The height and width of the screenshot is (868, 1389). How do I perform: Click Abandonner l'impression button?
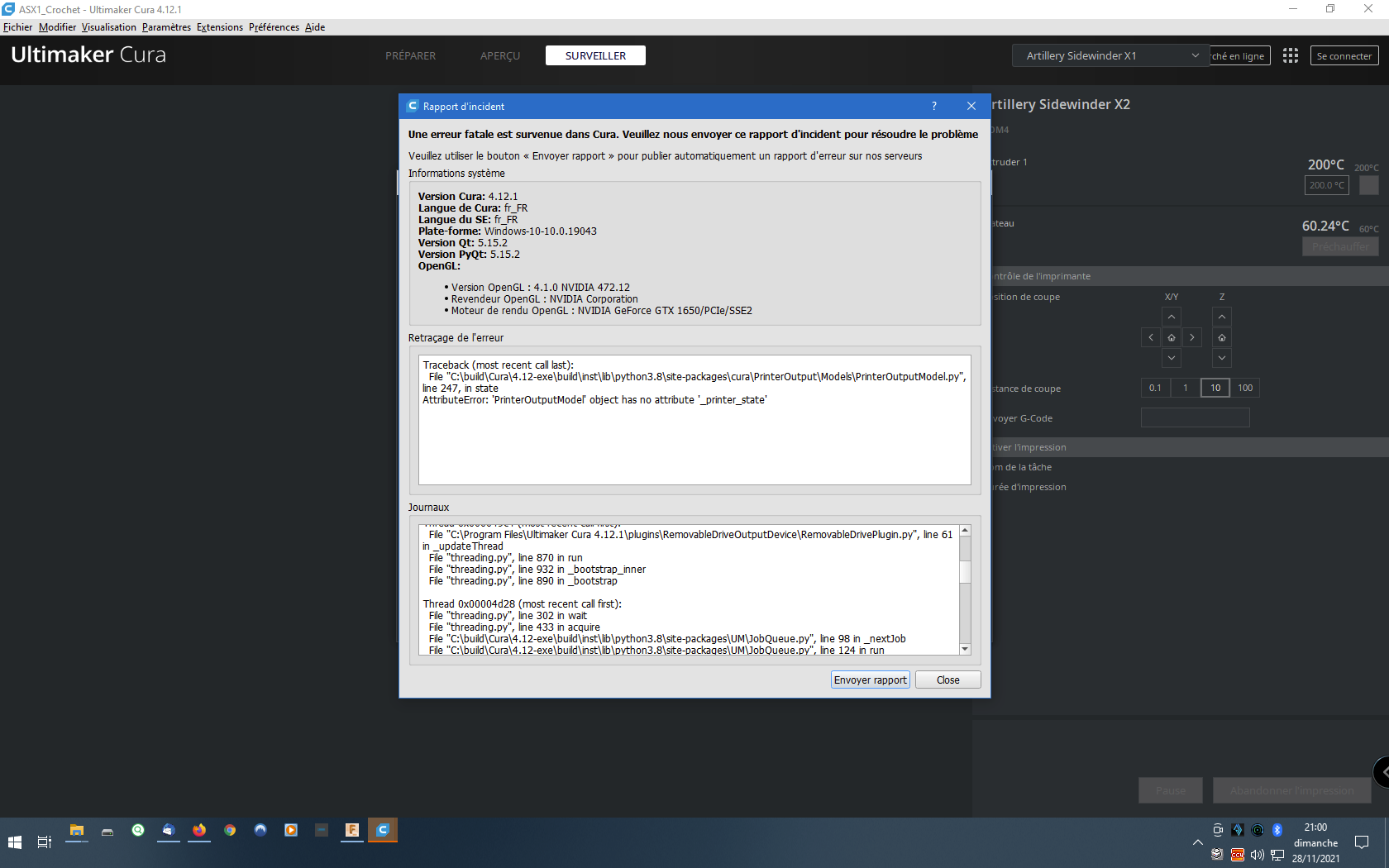click(1291, 790)
